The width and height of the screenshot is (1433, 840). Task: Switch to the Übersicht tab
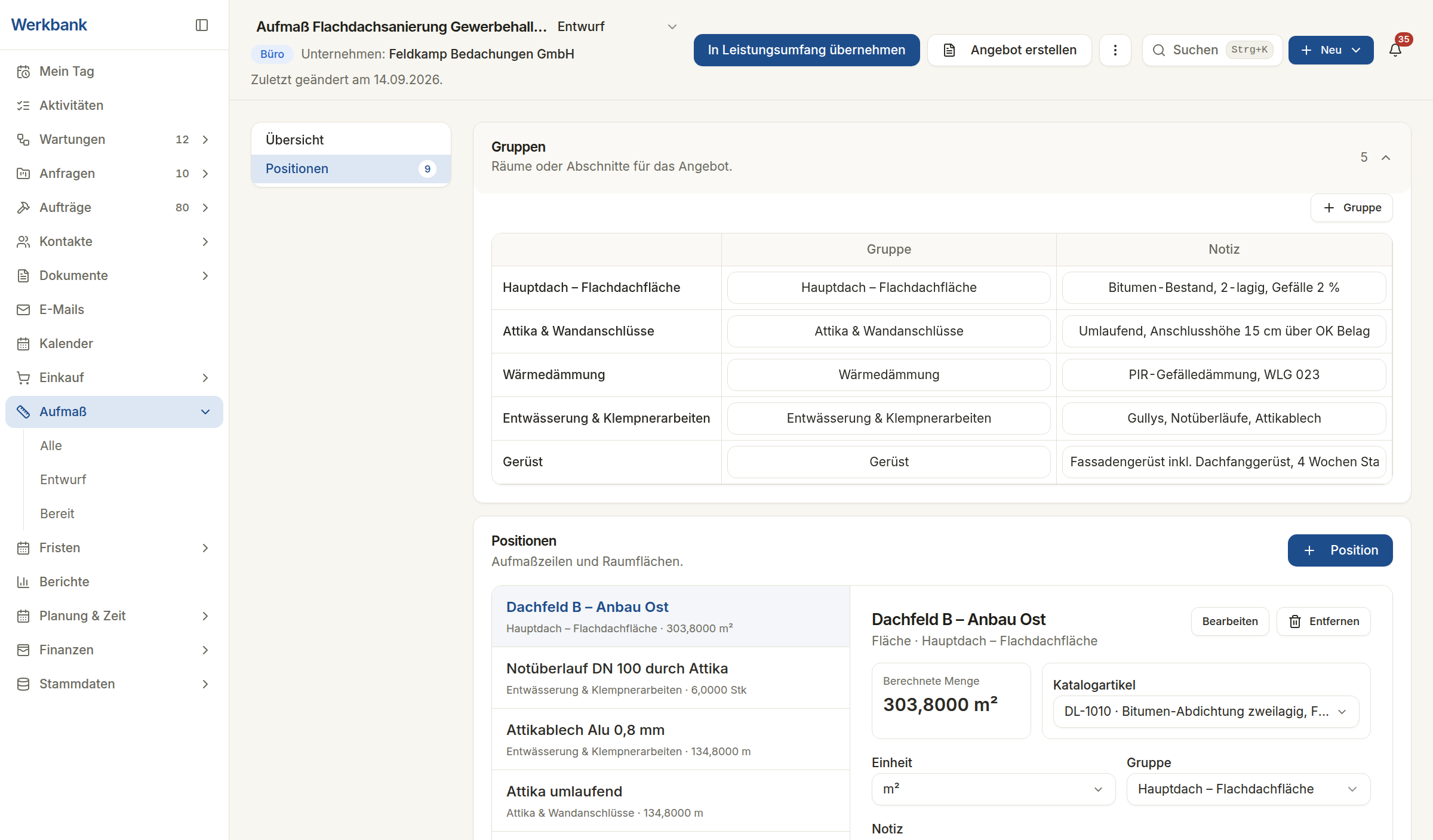click(351, 140)
